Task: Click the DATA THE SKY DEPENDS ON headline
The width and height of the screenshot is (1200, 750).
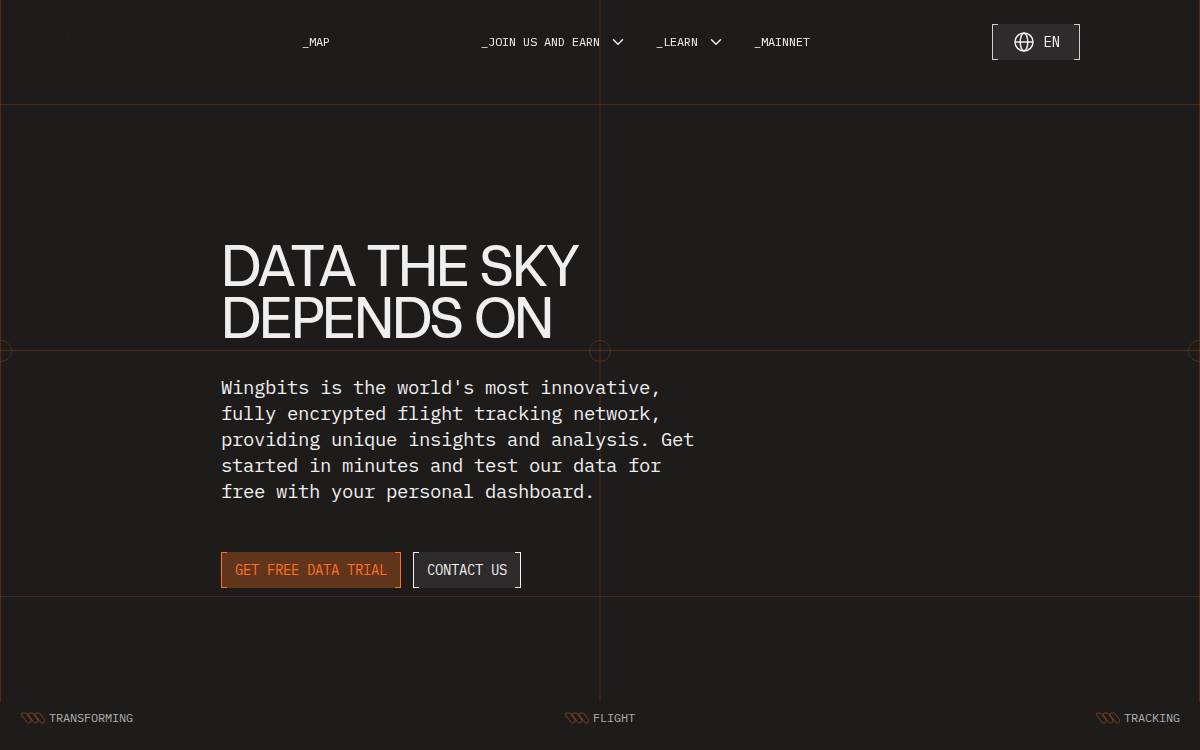Action: point(400,292)
